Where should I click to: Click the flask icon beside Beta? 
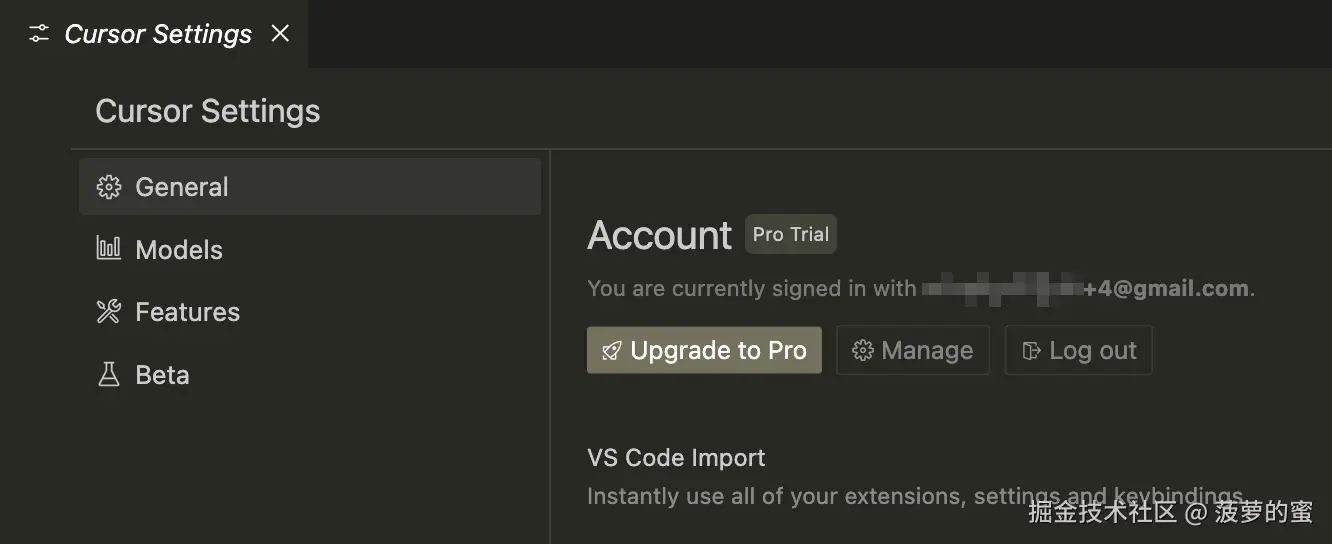[x=108, y=375]
